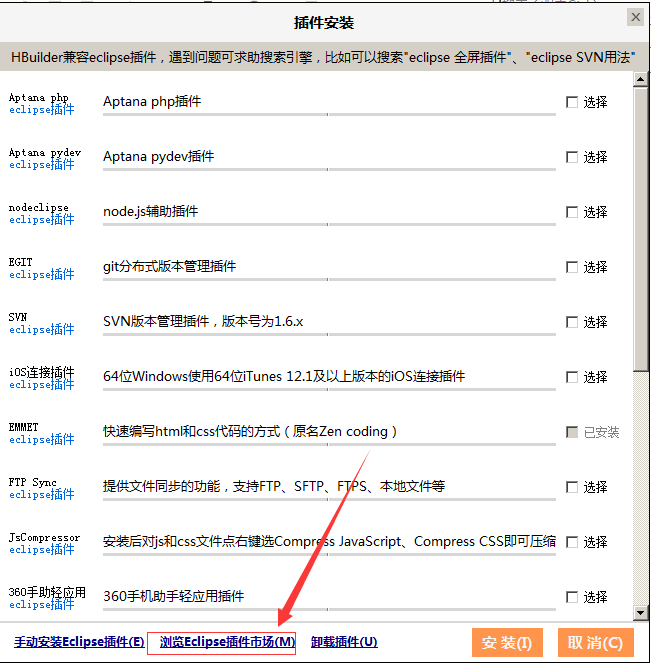The width and height of the screenshot is (651, 666).
Task: Select the nodeclipse node.js plugin checkbox
Action: (x=572, y=212)
